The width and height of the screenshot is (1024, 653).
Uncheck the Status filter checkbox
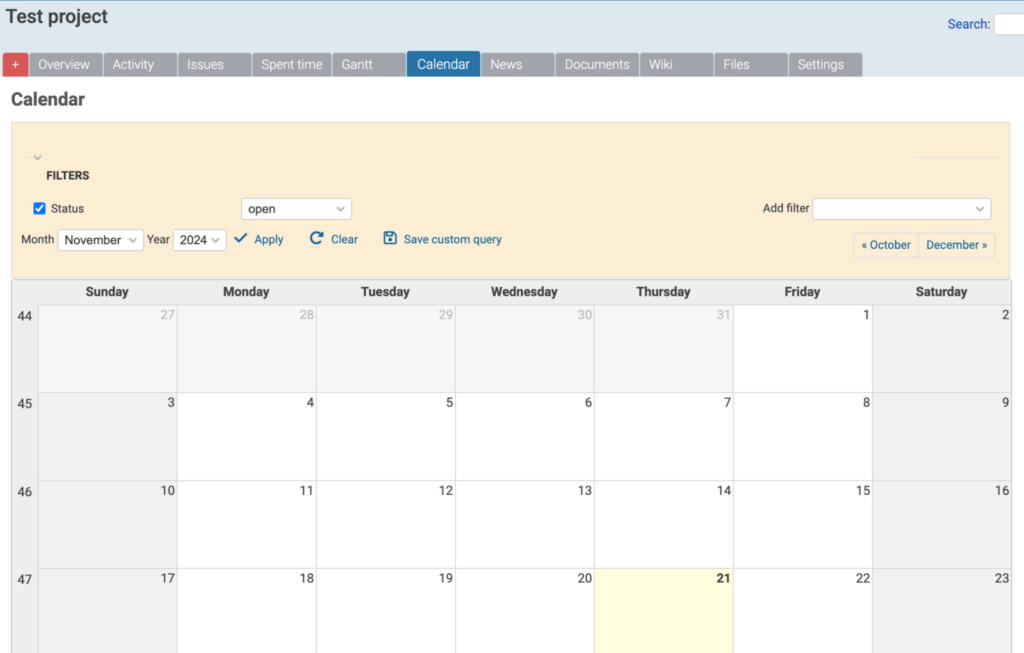[39, 208]
